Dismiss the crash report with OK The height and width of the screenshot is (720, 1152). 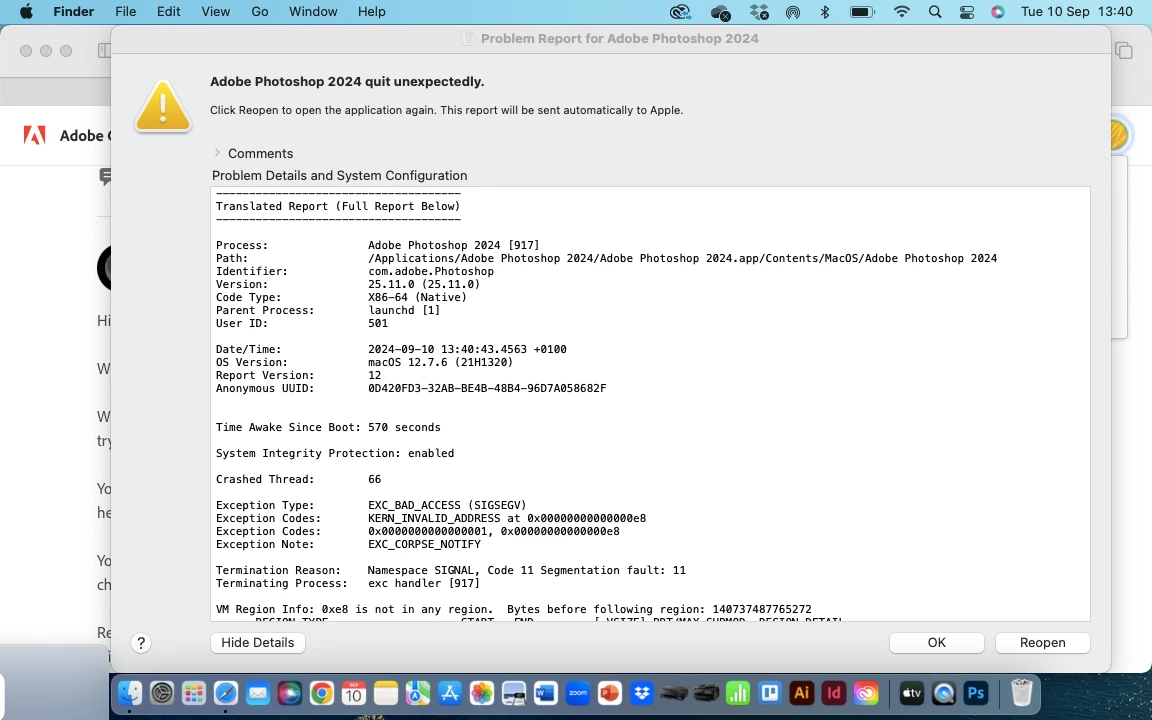(x=936, y=642)
